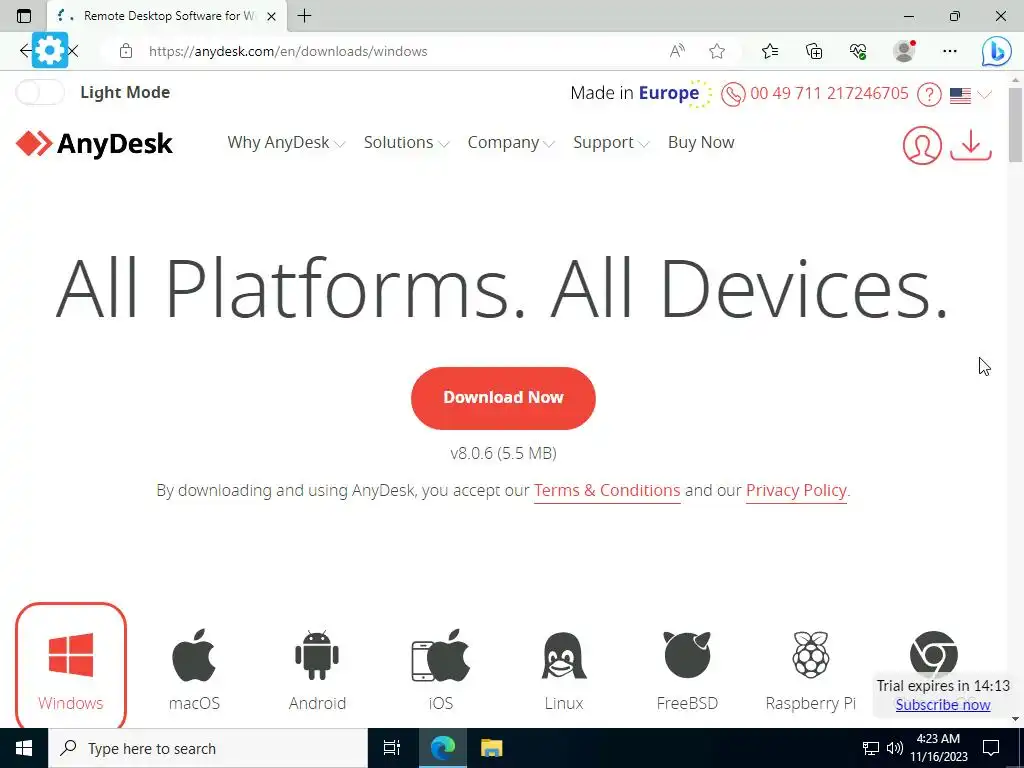Click the anydesk.com address bar
Viewport: 1024px width, 768px height.
(287, 51)
